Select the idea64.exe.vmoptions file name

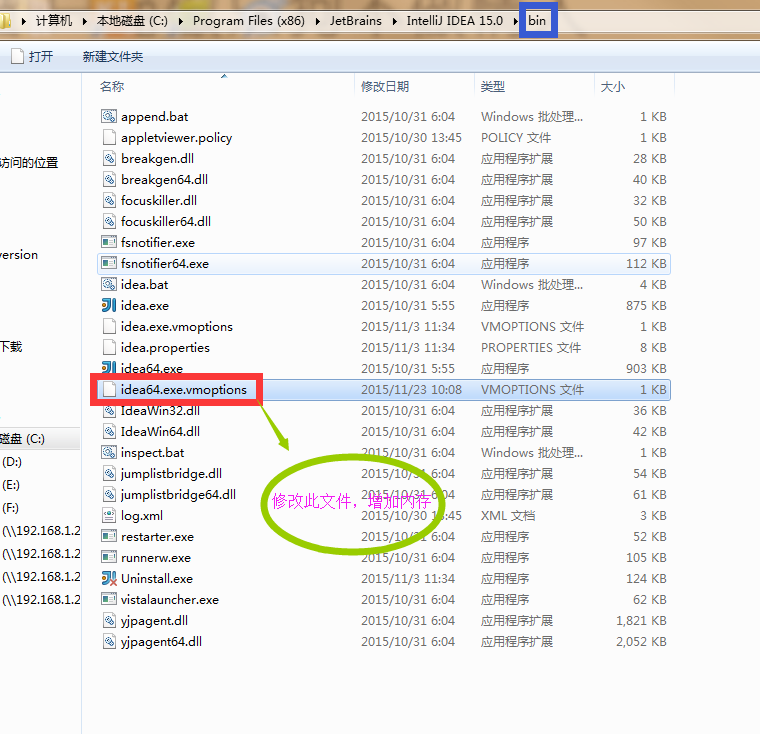pyautogui.click(x=184, y=390)
